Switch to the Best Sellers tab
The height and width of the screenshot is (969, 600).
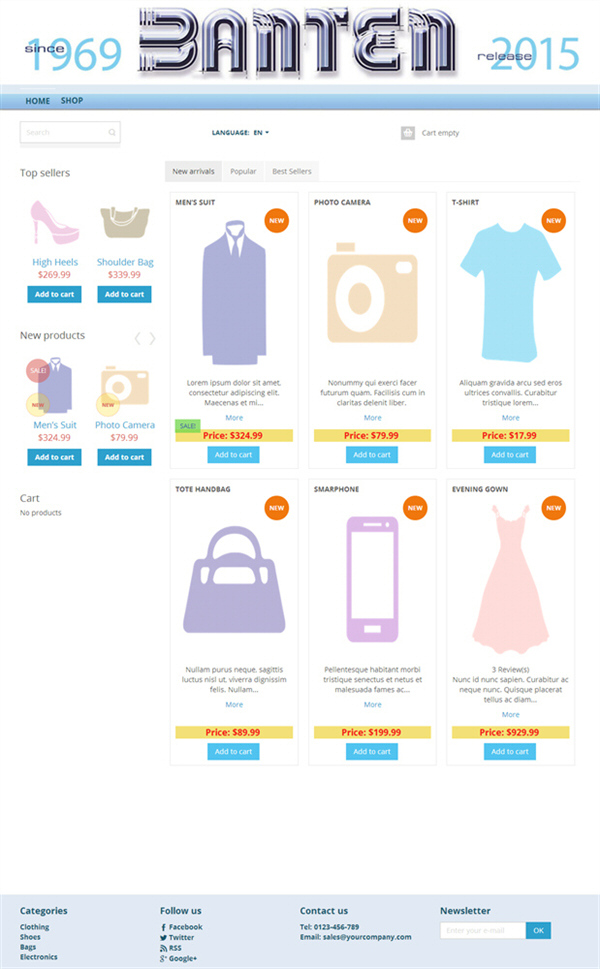click(292, 171)
